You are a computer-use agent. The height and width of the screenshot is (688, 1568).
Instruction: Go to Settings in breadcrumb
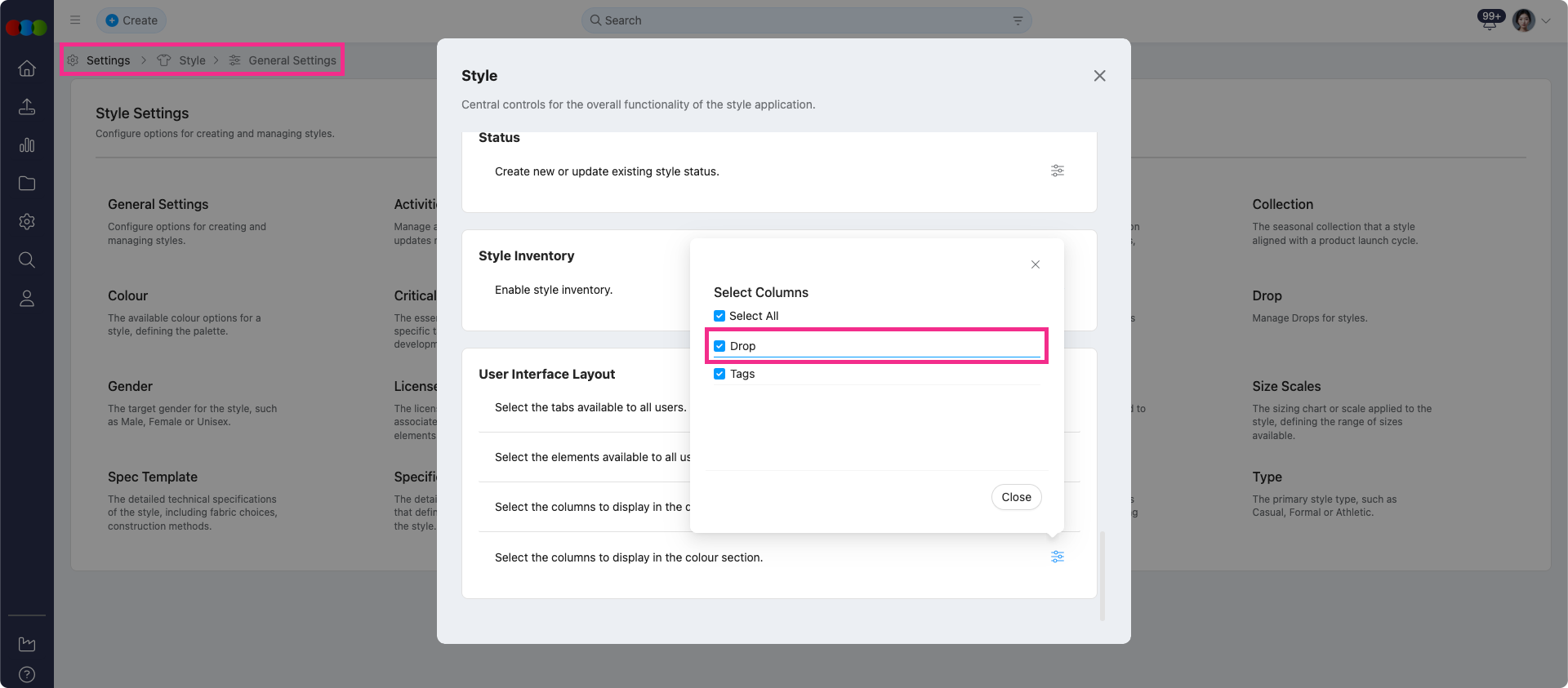tap(108, 60)
